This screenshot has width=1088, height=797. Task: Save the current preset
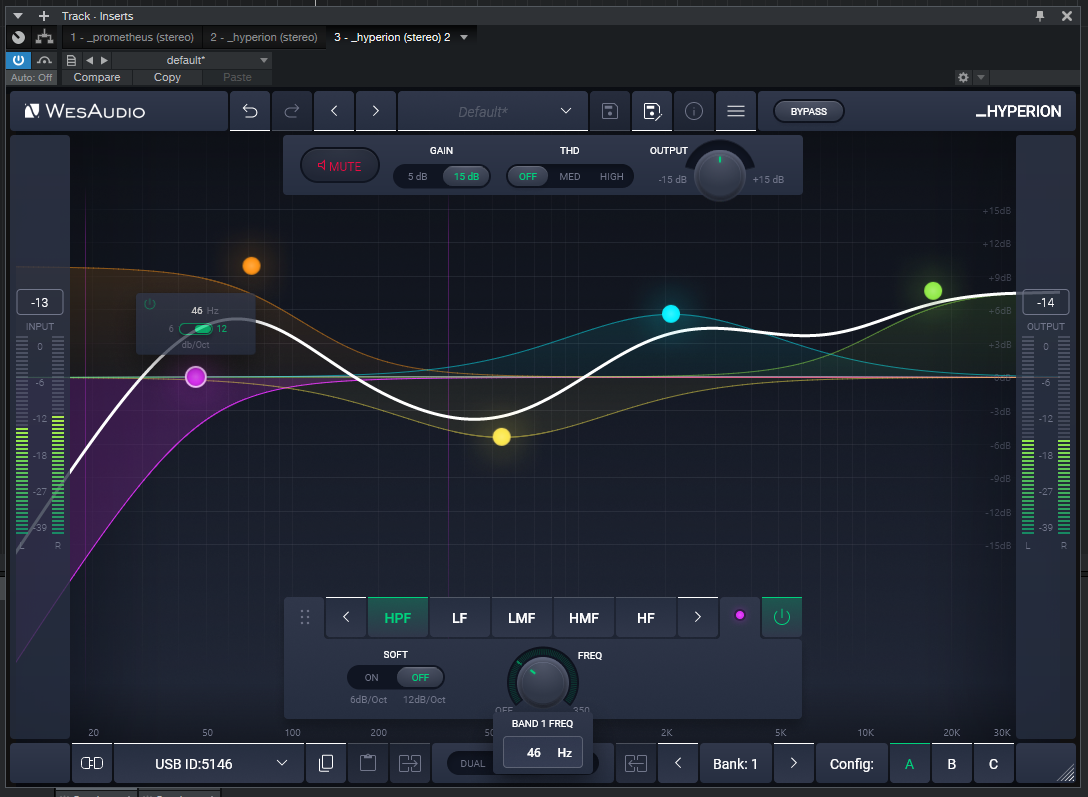[x=609, y=111]
